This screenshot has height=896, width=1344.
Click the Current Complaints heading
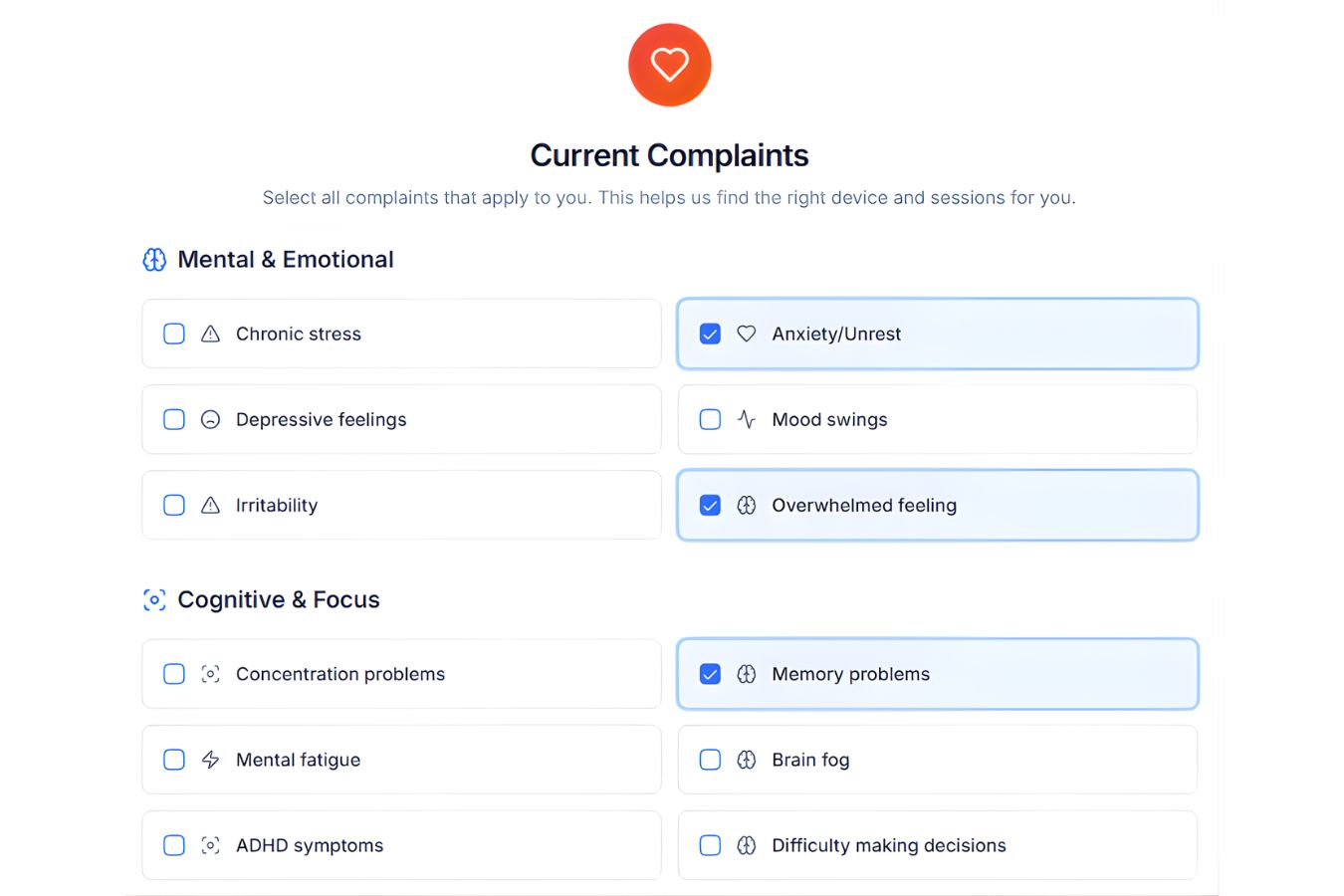coord(669,156)
